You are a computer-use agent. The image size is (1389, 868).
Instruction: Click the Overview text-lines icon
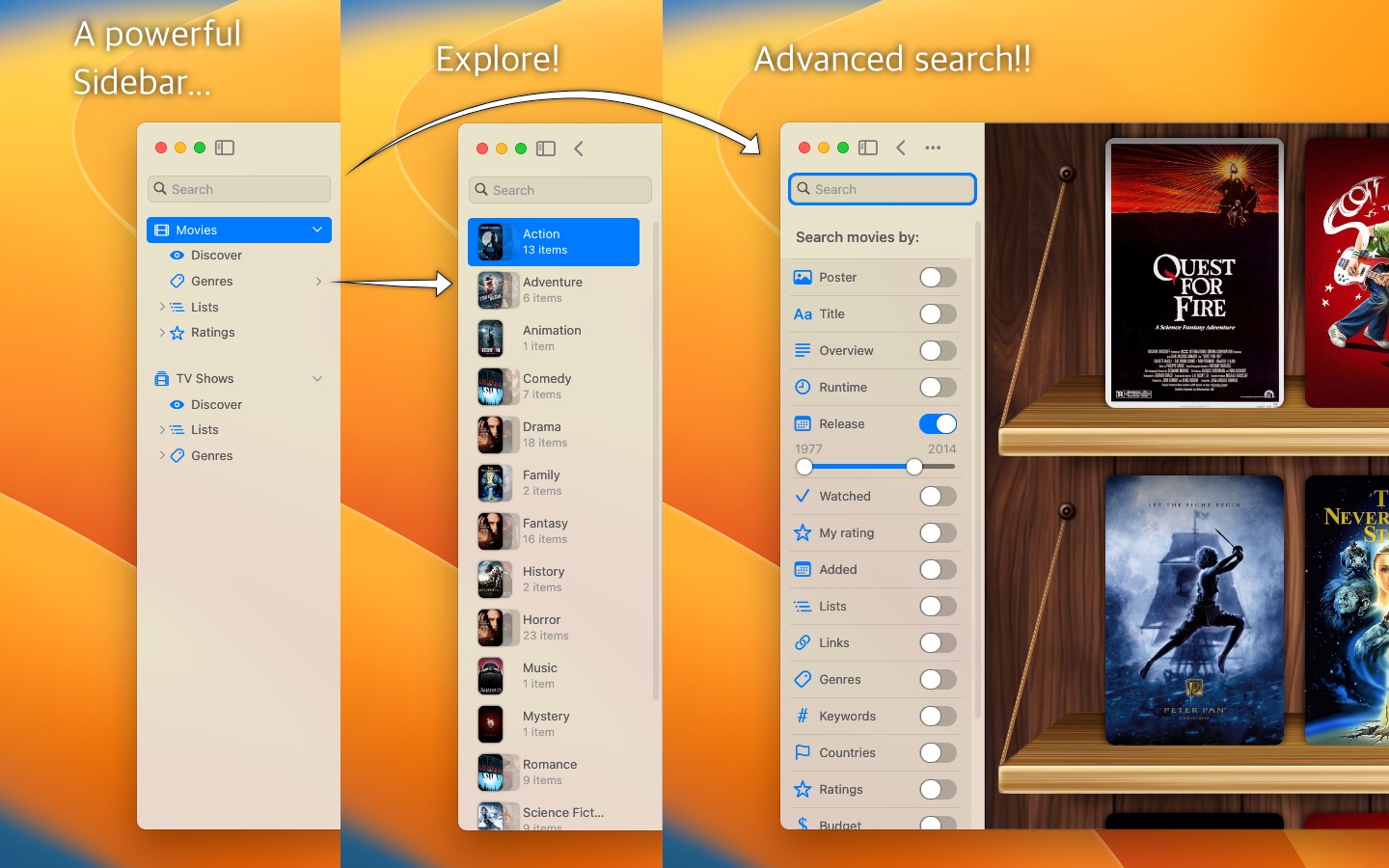803,351
